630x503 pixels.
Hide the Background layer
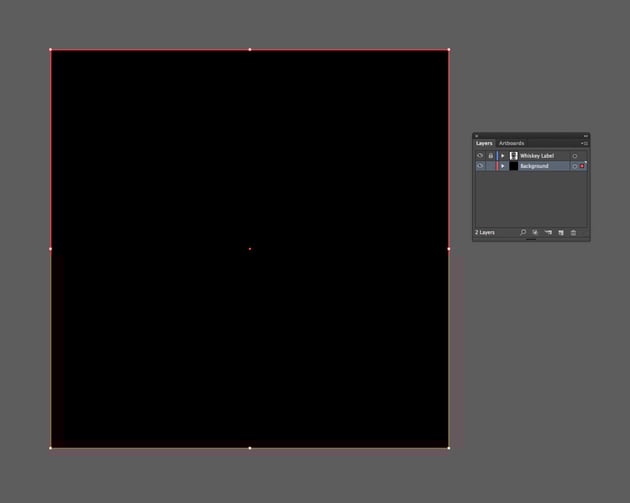coord(480,166)
